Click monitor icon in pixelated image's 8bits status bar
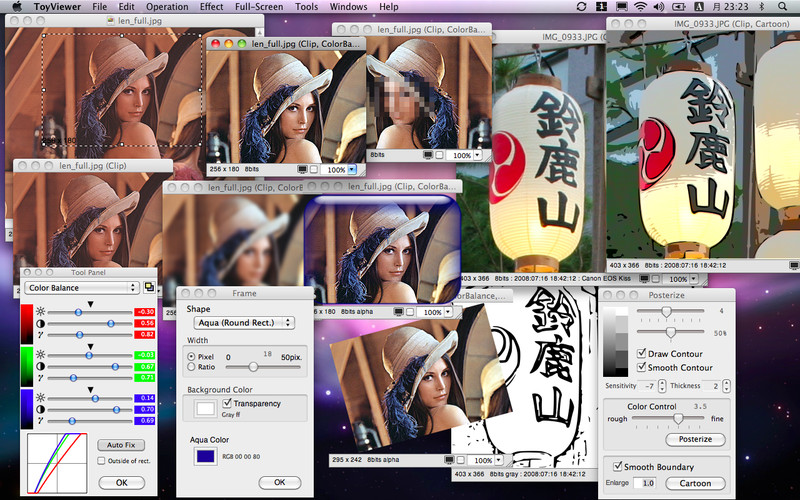This screenshot has width=800, height=500. coord(428,155)
